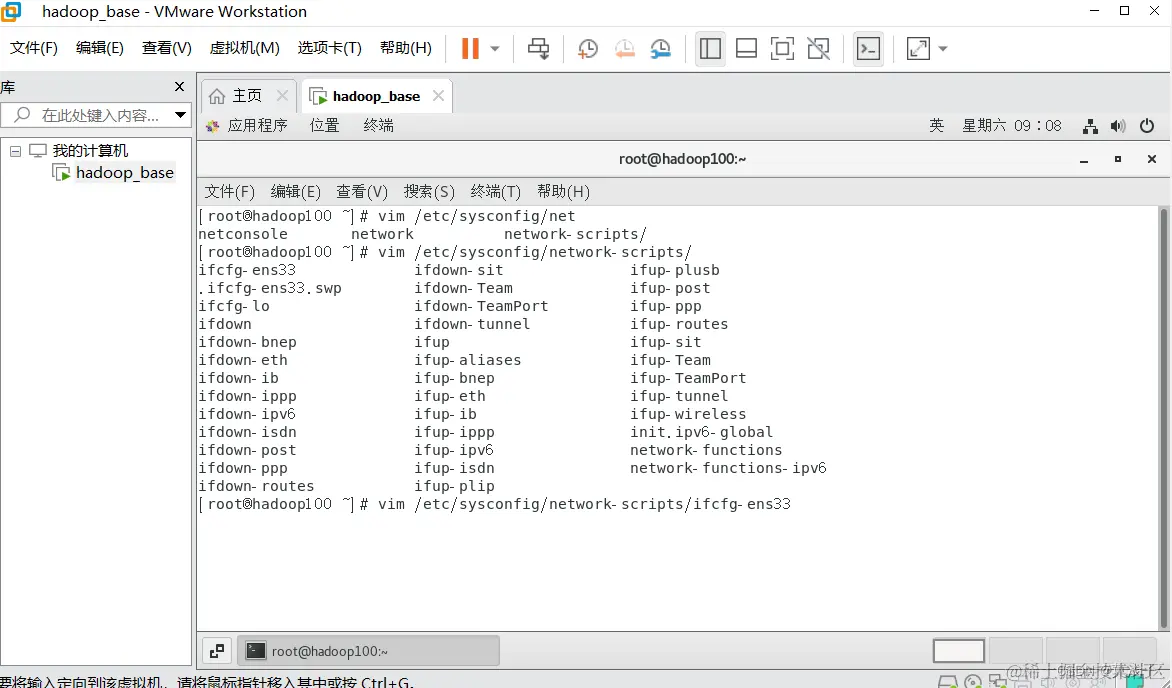Toggle the library sidebar panel view

[710, 49]
